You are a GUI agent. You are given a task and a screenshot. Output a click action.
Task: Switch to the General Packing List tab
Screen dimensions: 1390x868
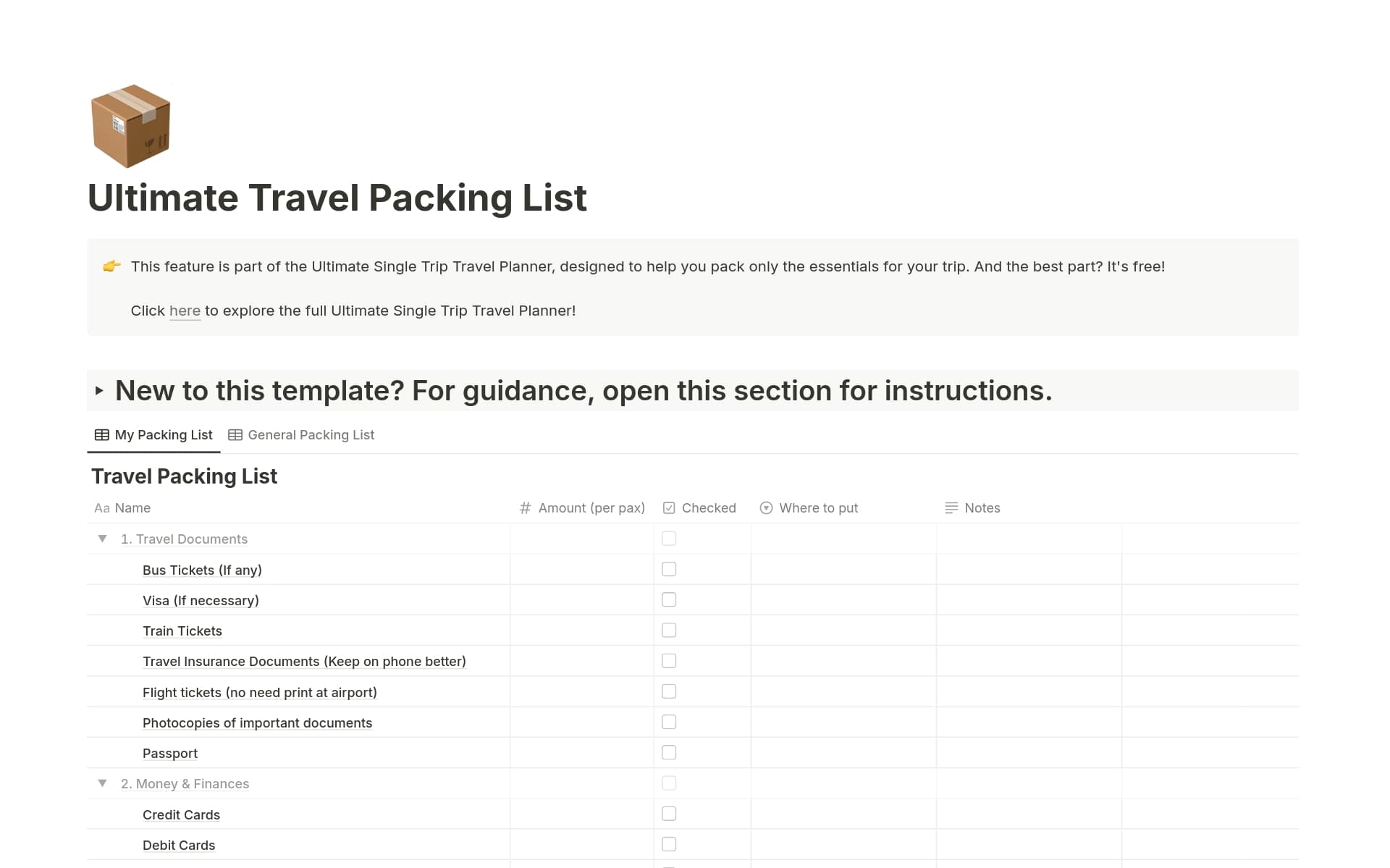311,434
